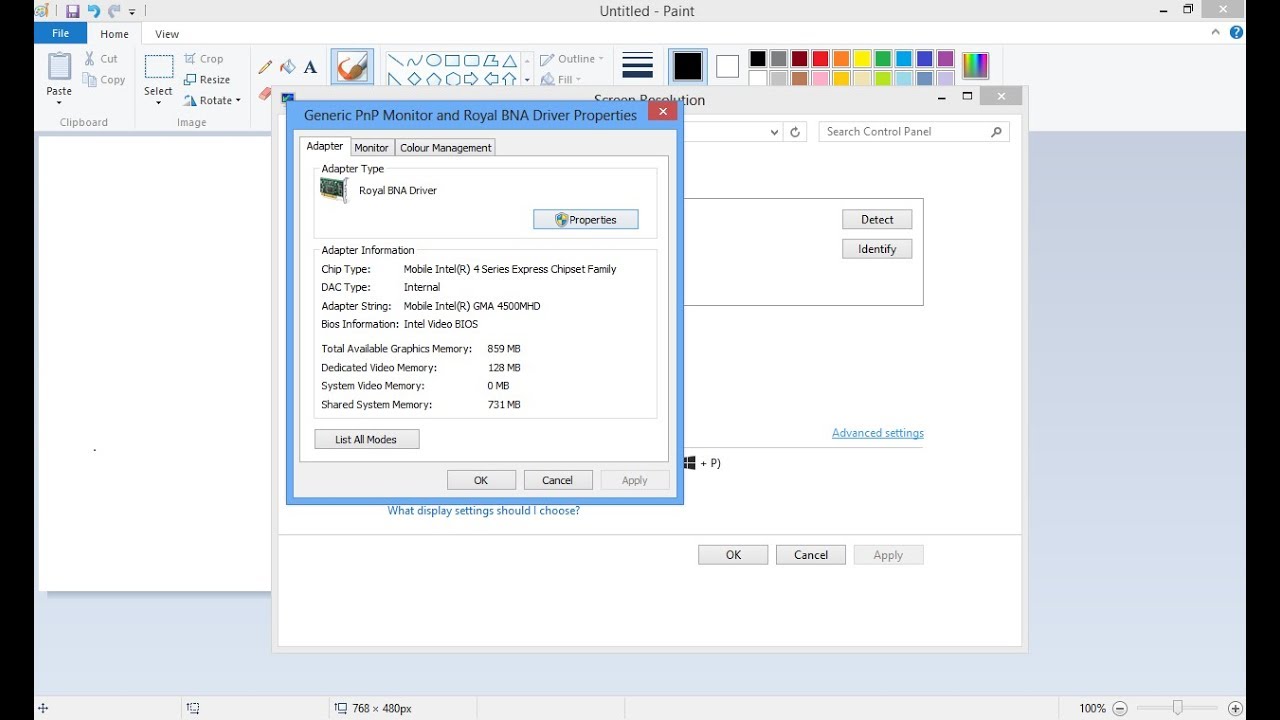Click Cut in the Clipboard group
Viewport: 1280px width, 720px height.
[x=101, y=59]
